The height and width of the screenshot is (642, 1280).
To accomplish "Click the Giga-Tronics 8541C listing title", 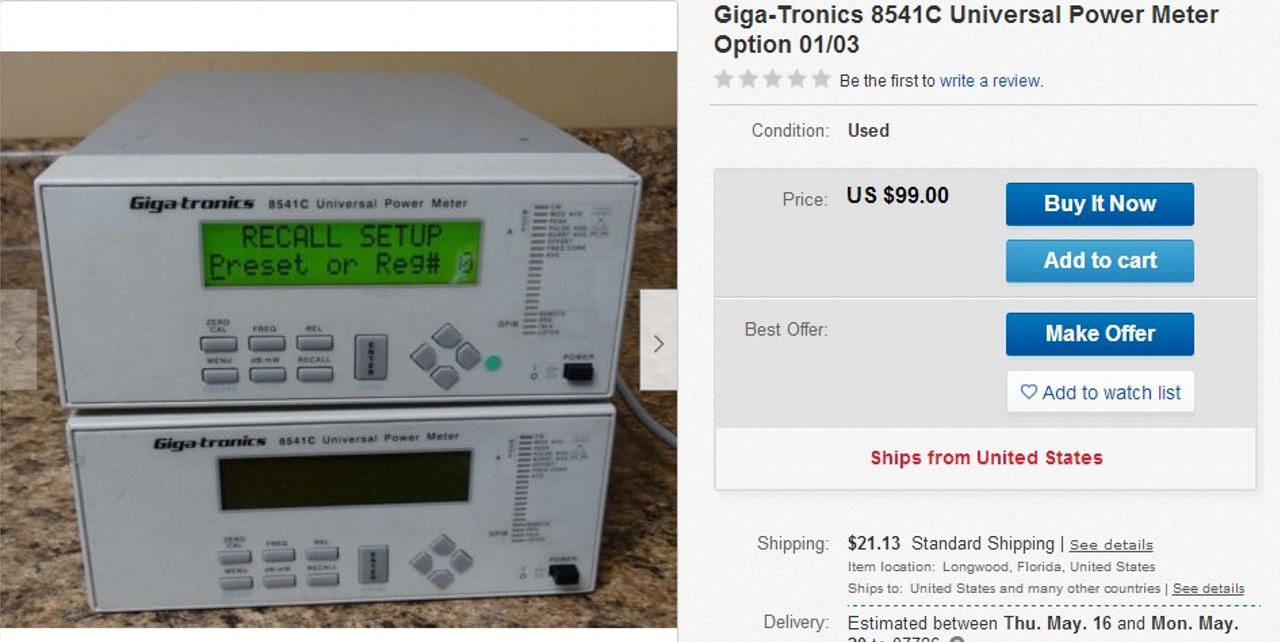I will [966, 30].
